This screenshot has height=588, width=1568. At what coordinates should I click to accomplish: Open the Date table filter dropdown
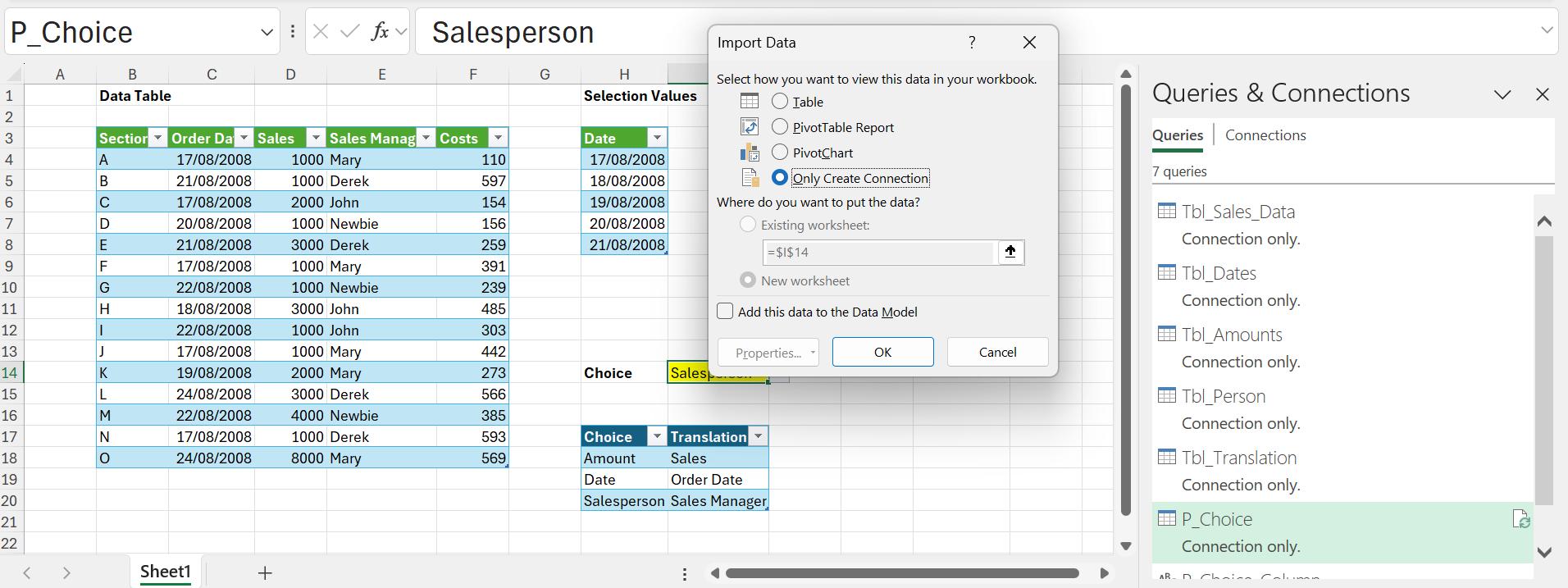pos(657,138)
